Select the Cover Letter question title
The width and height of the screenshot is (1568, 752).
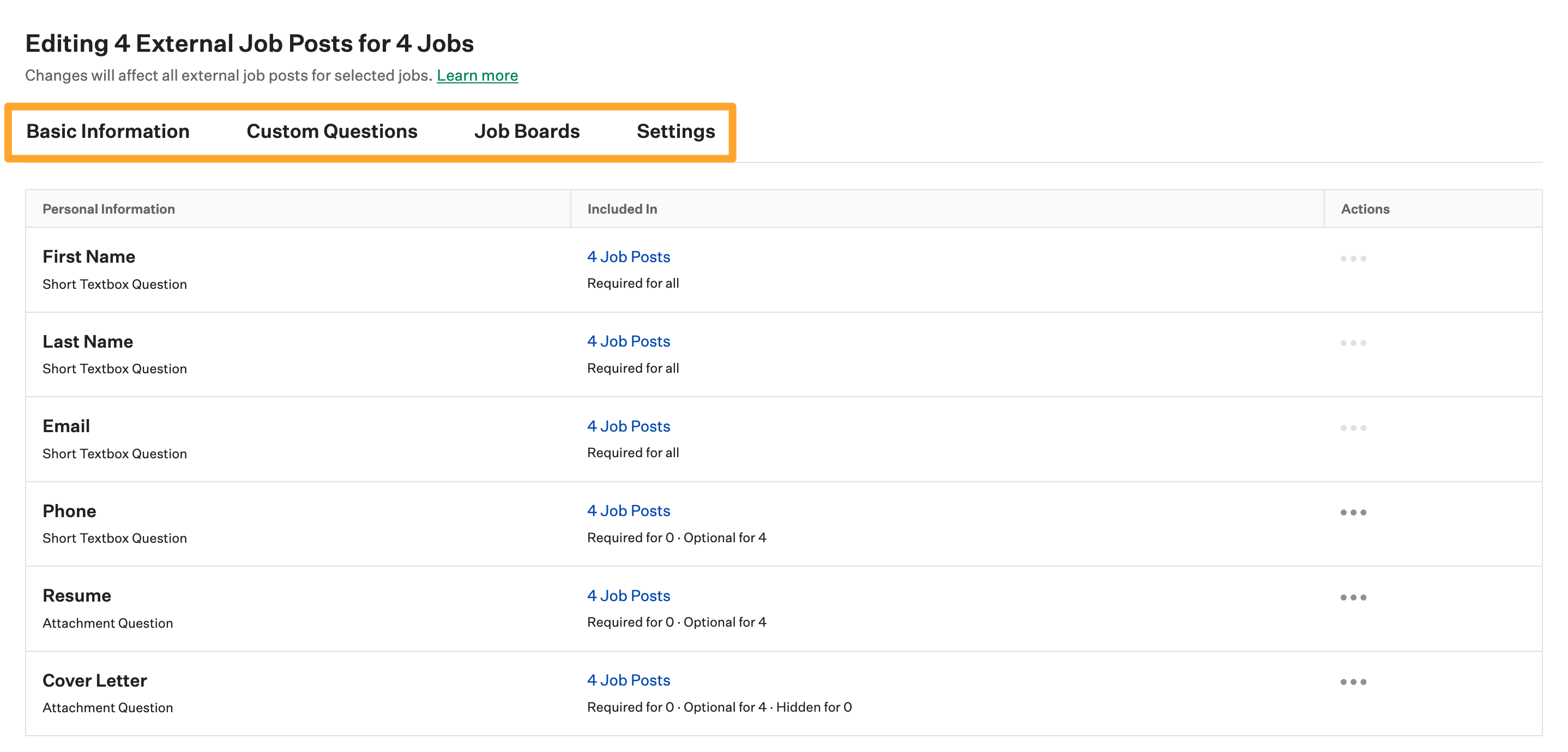click(x=94, y=680)
